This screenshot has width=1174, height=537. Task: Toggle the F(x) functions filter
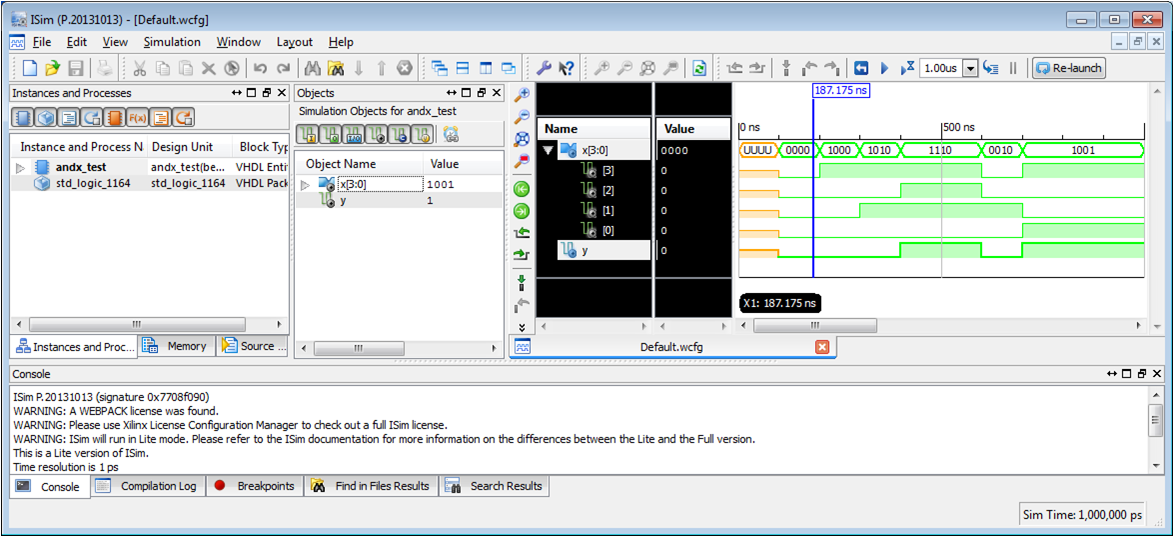pyautogui.click(x=137, y=118)
